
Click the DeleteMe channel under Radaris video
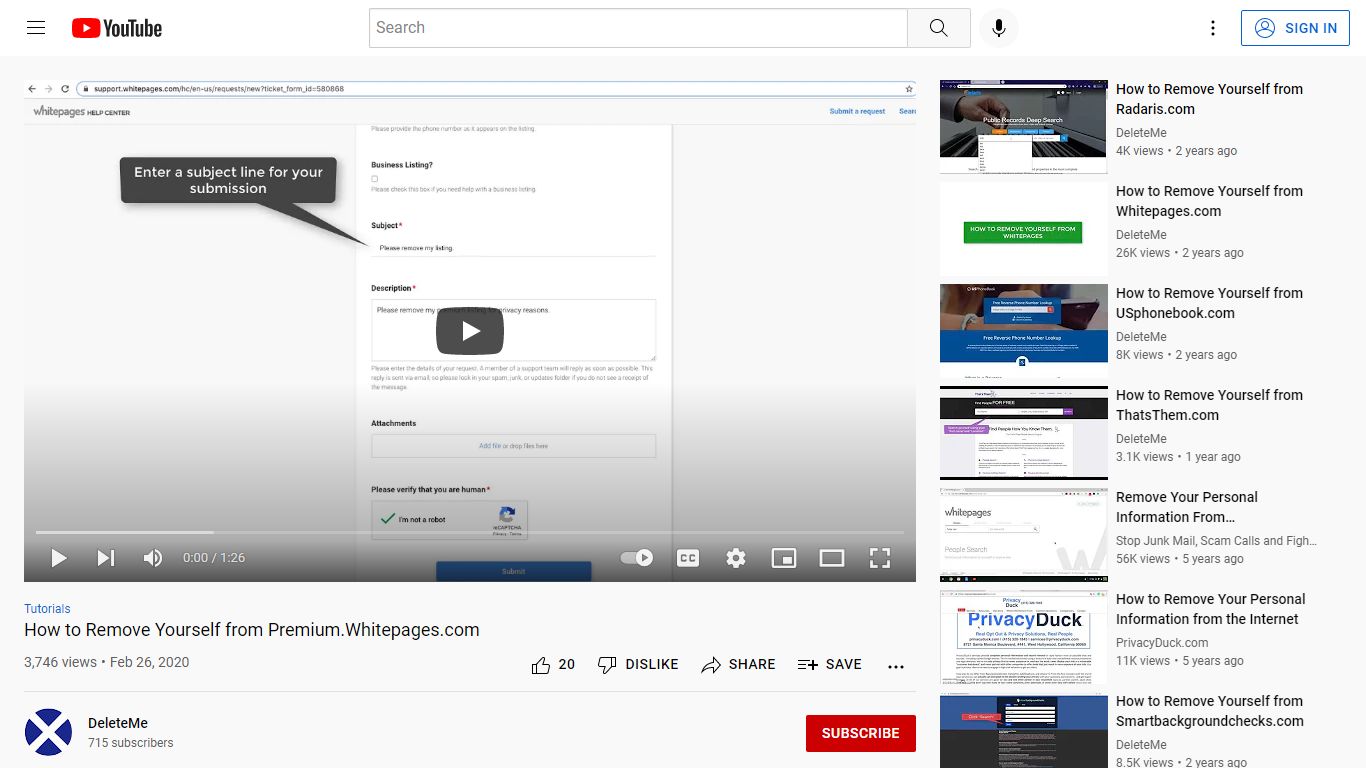1141,133
